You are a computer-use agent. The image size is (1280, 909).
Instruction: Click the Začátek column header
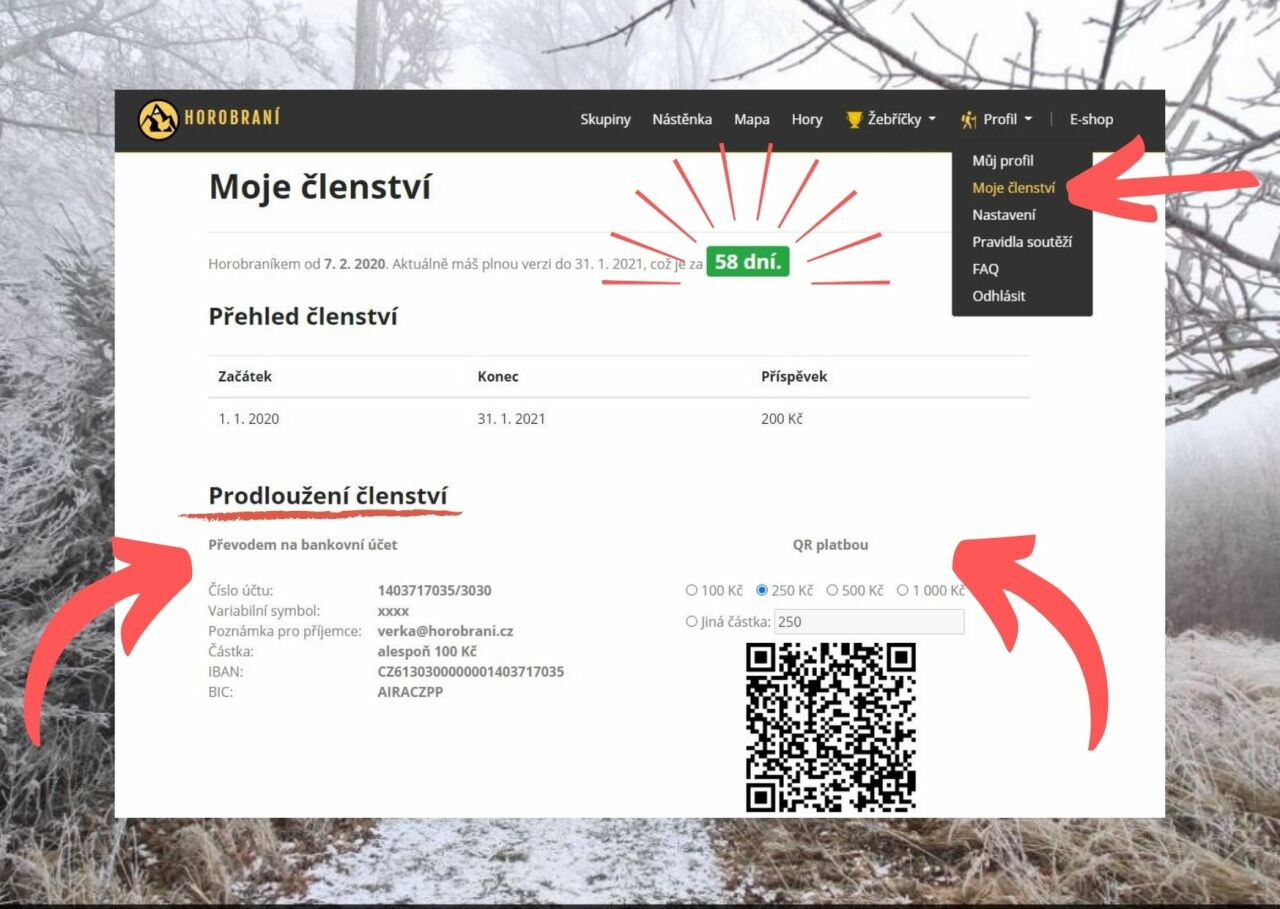(245, 377)
